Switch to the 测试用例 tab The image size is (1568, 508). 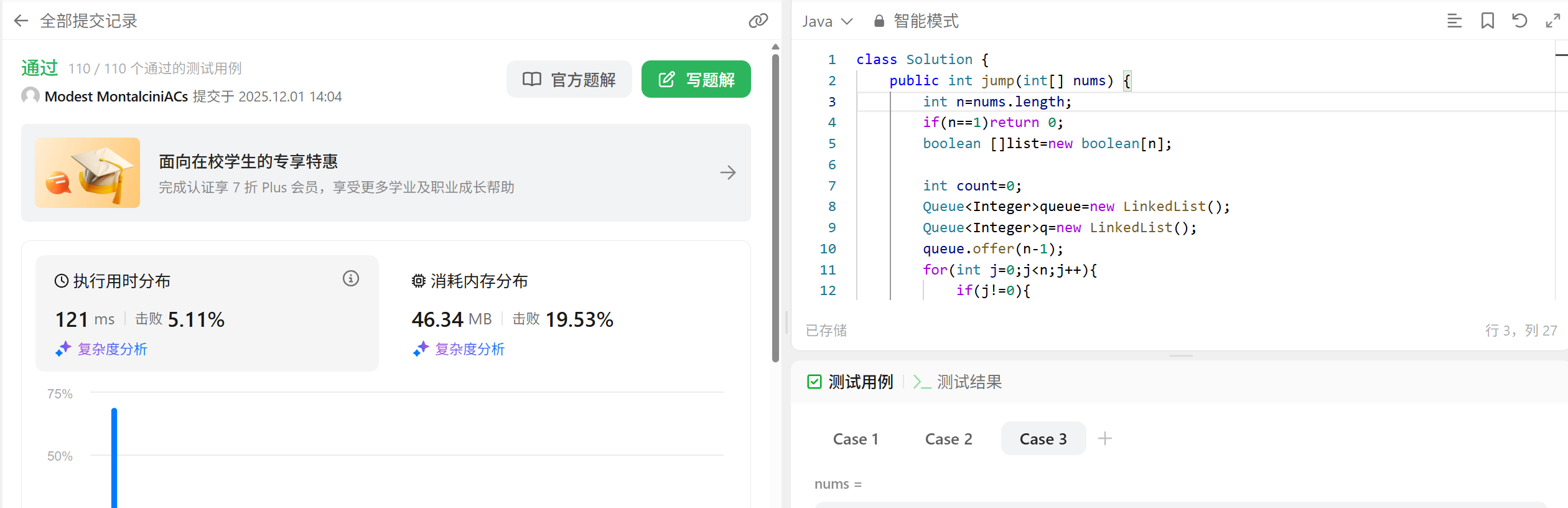coord(850,382)
